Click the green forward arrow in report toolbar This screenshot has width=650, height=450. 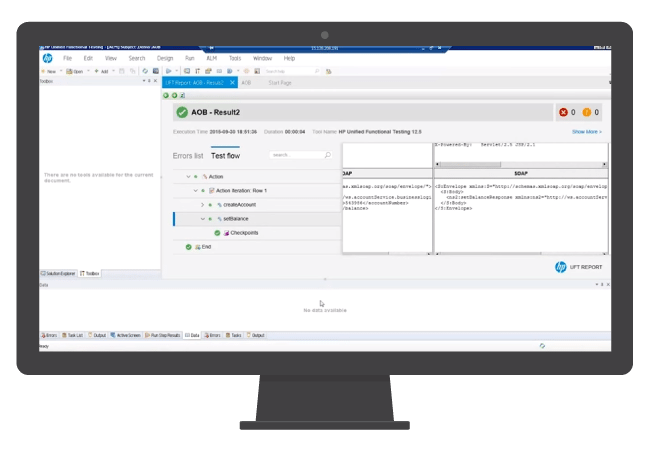coord(175,95)
